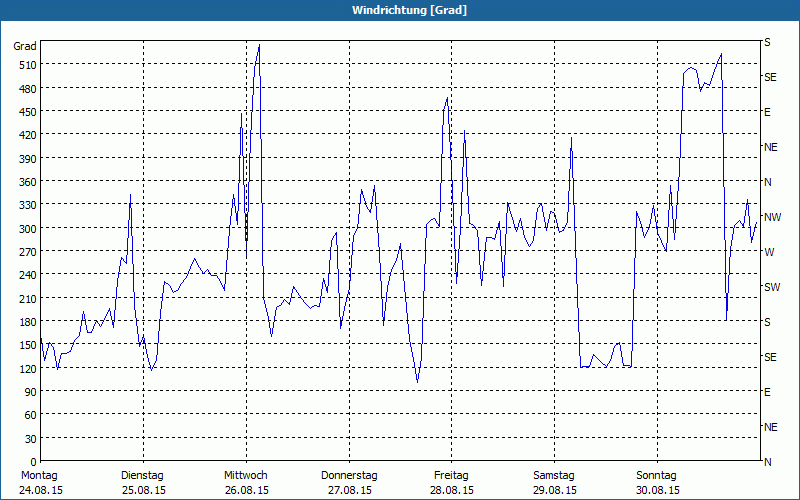
Task: Click the 'N' compass label at 0 level
Action: [768, 462]
